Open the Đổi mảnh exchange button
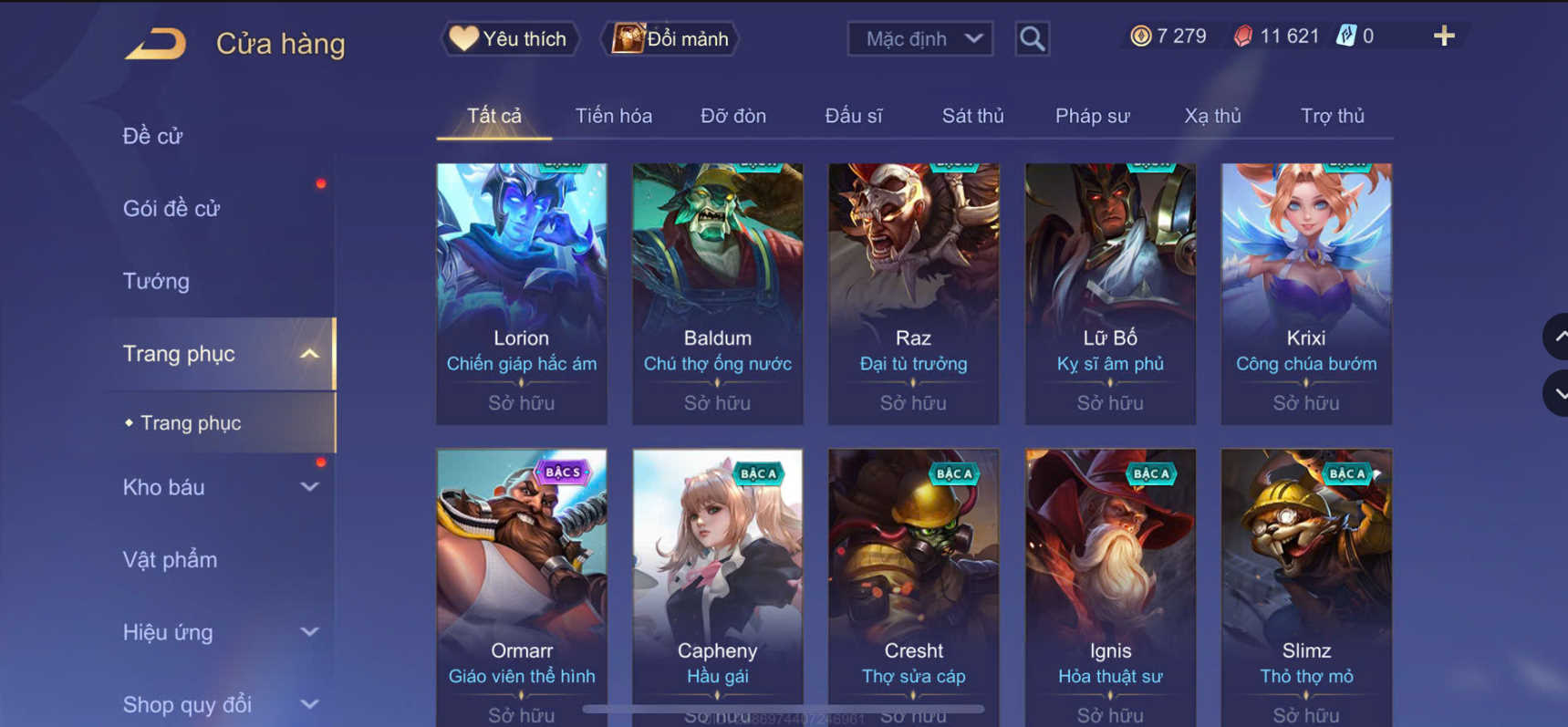The height and width of the screenshot is (727, 1568). pyautogui.click(x=670, y=38)
